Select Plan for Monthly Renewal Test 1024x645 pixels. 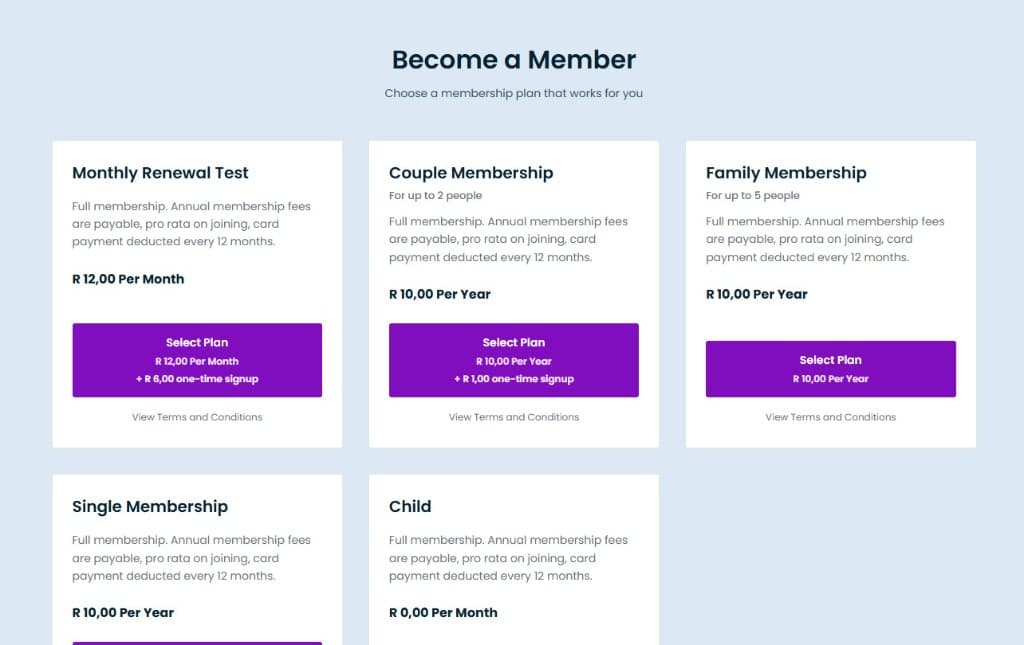[197, 360]
